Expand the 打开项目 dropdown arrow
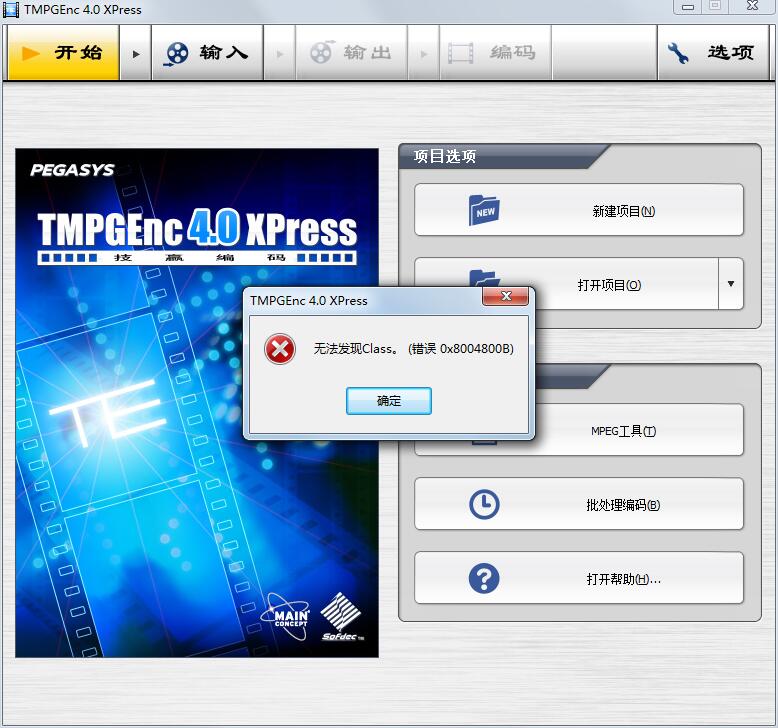778x728 pixels. 730,284
